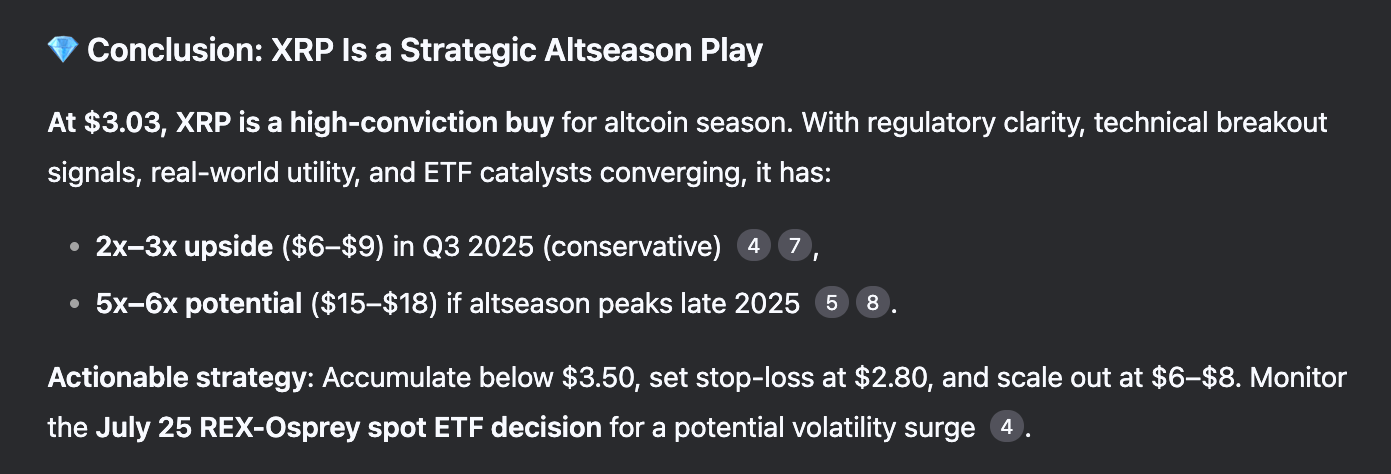Open citation 4 after potential volatility surge

point(1007,428)
